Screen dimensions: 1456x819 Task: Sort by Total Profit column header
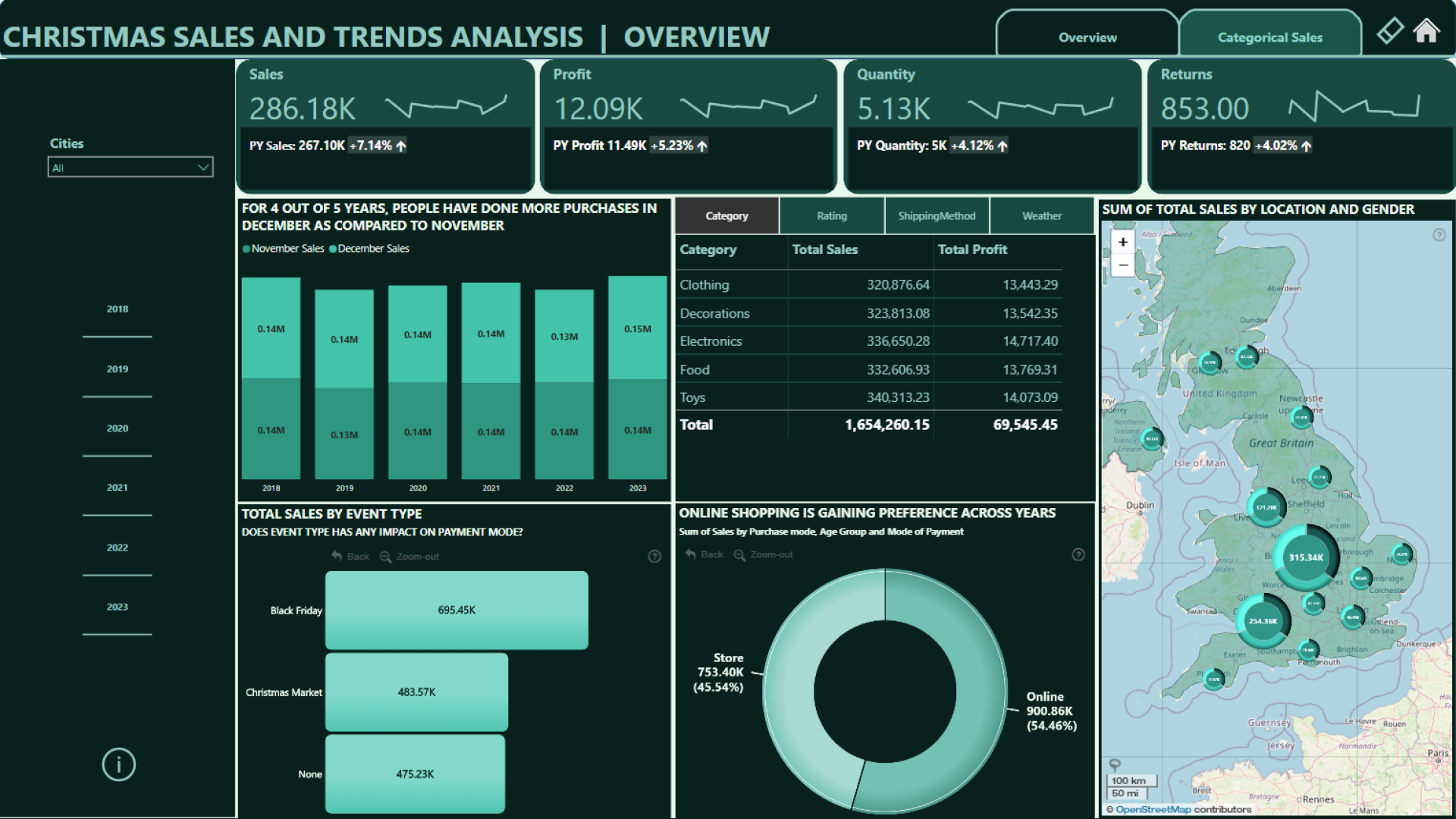point(972,249)
